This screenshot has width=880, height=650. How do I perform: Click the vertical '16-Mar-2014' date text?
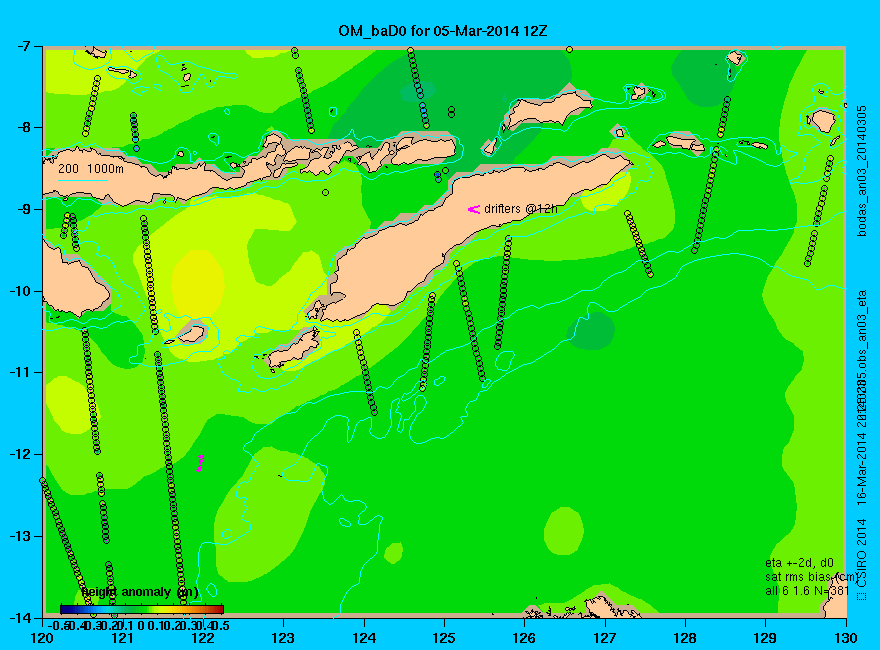click(861, 468)
